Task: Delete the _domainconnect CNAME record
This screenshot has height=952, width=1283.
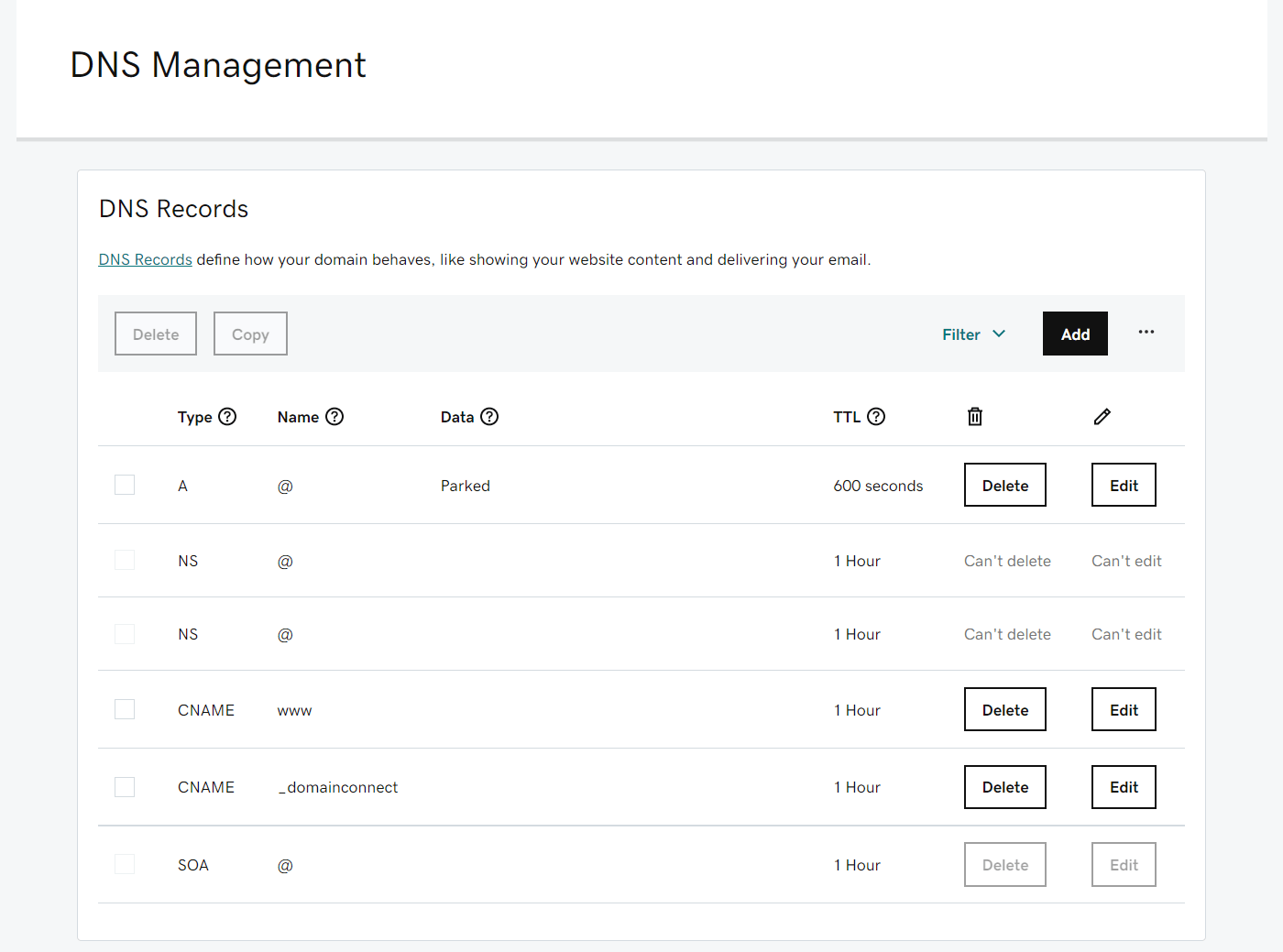Action: 1004,787
